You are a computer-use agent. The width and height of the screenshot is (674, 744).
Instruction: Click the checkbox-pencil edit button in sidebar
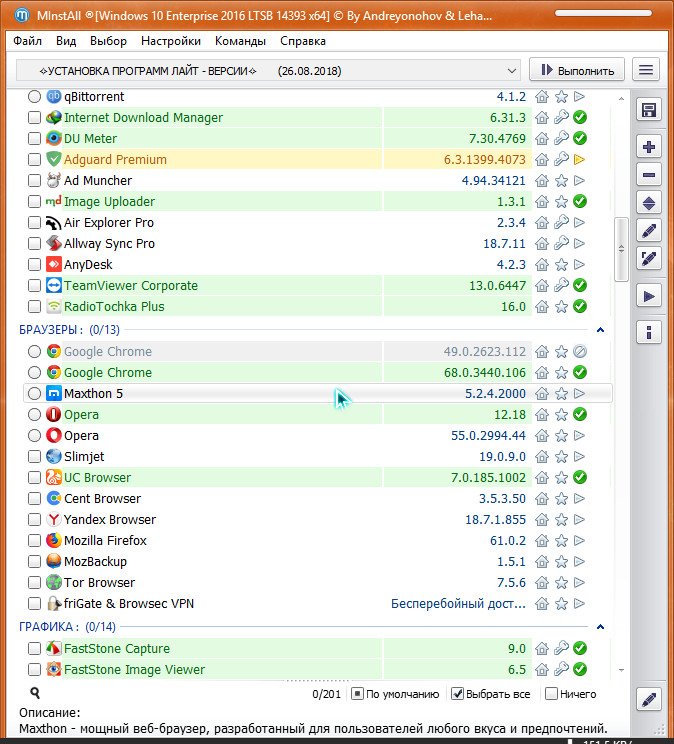click(x=648, y=259)
